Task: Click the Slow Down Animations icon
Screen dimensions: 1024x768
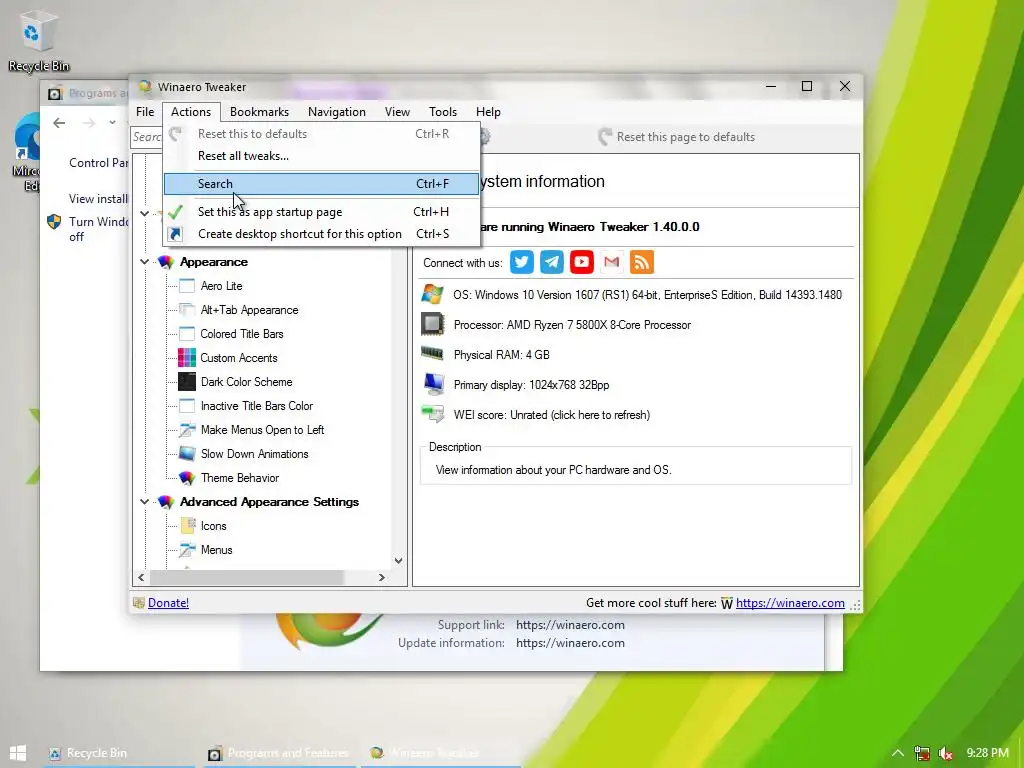Action: click(x=187, y=454)
